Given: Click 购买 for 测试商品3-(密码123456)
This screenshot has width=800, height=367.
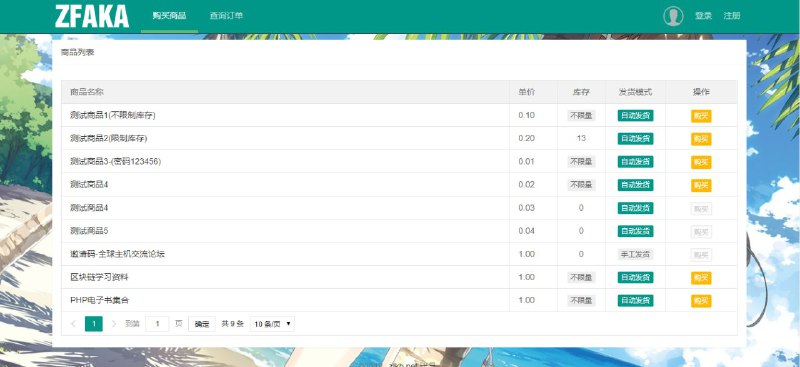Looking at the screenshot, I should (x=701, y=162).
